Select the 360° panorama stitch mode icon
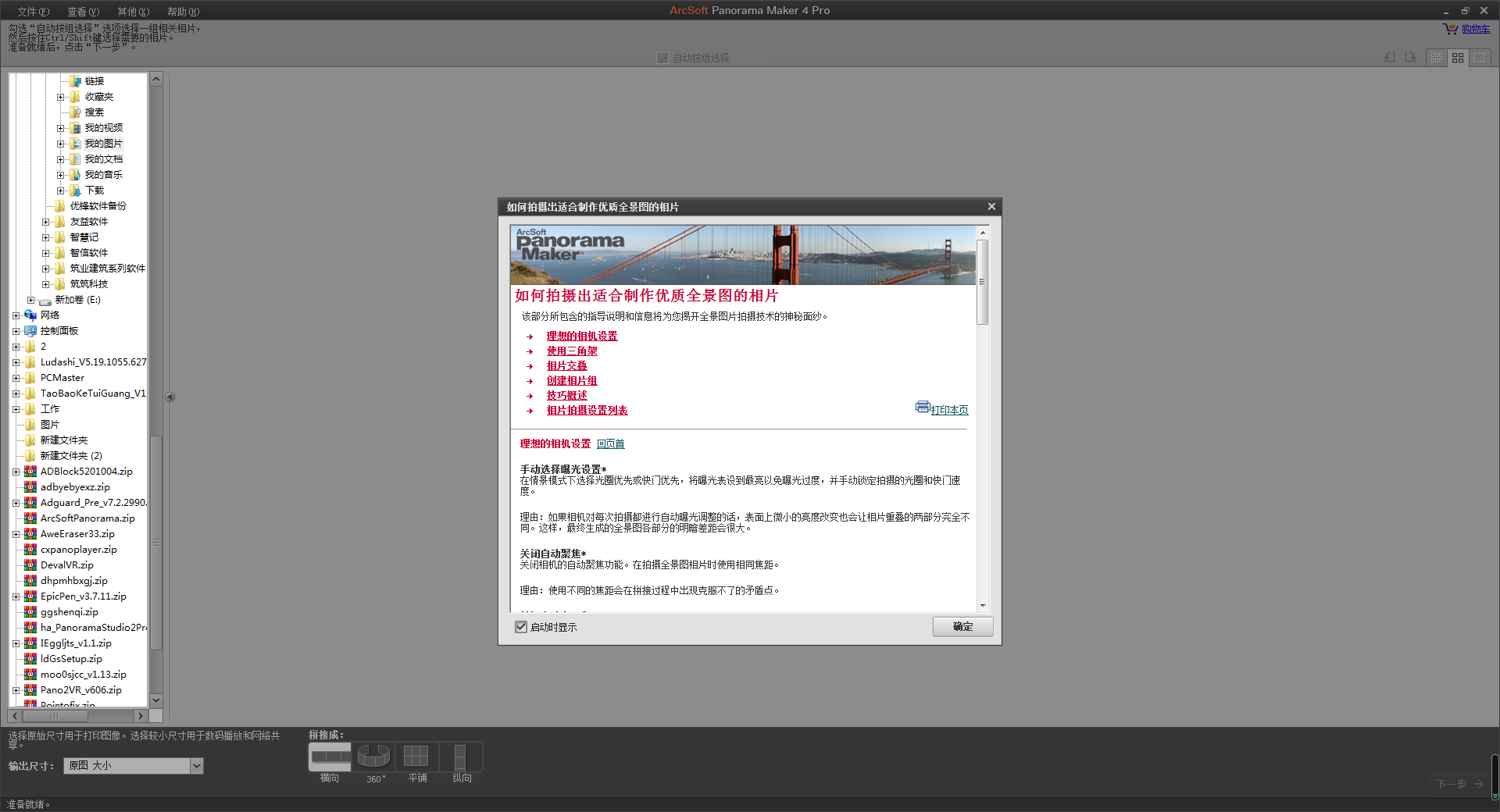 [373, 757]
